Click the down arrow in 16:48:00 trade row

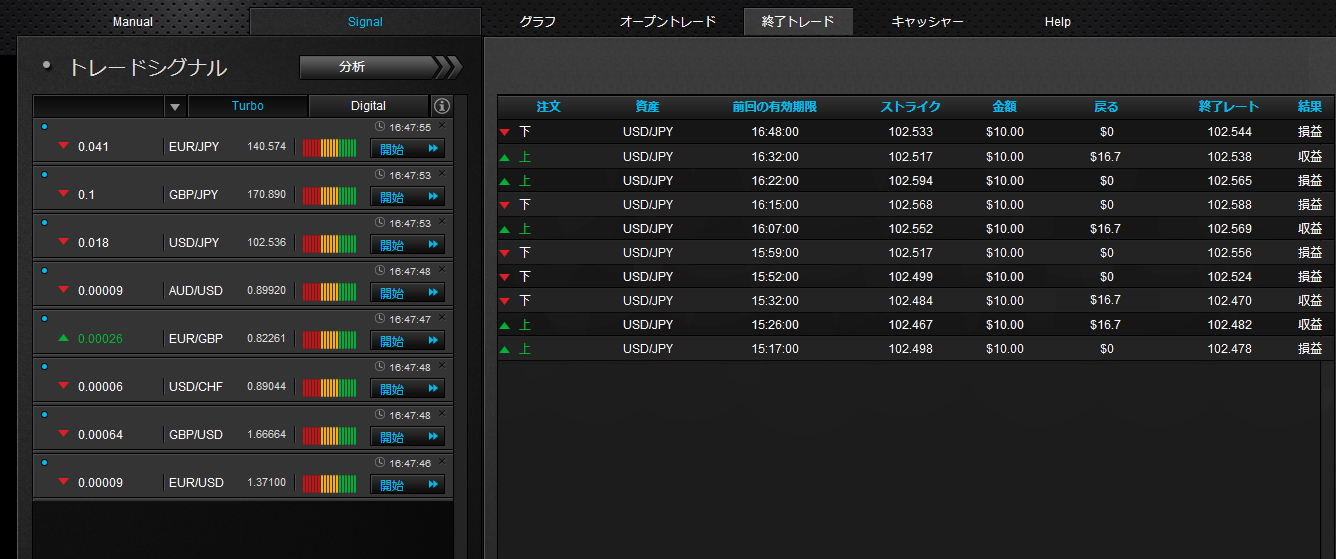505,132
